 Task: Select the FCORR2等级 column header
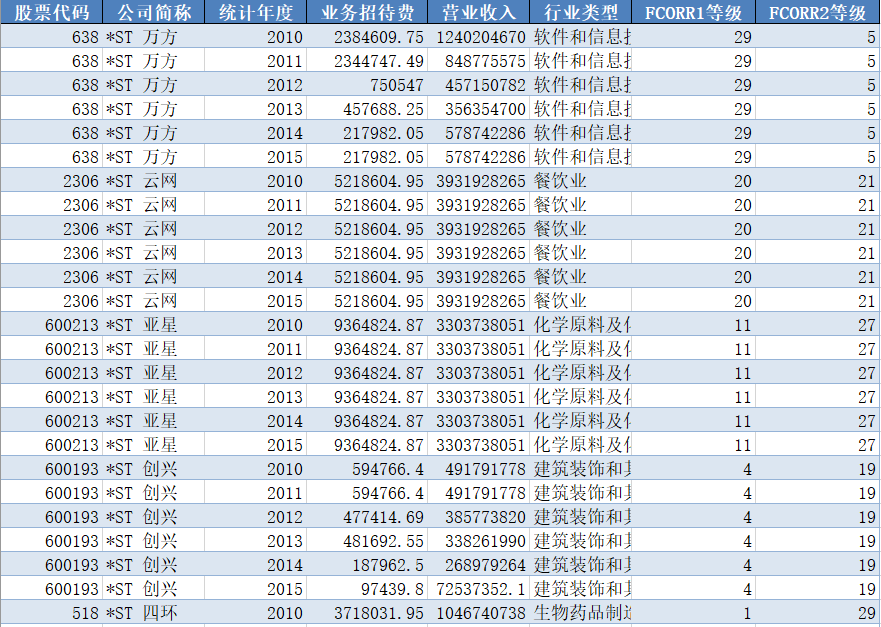tap(818, 12)
